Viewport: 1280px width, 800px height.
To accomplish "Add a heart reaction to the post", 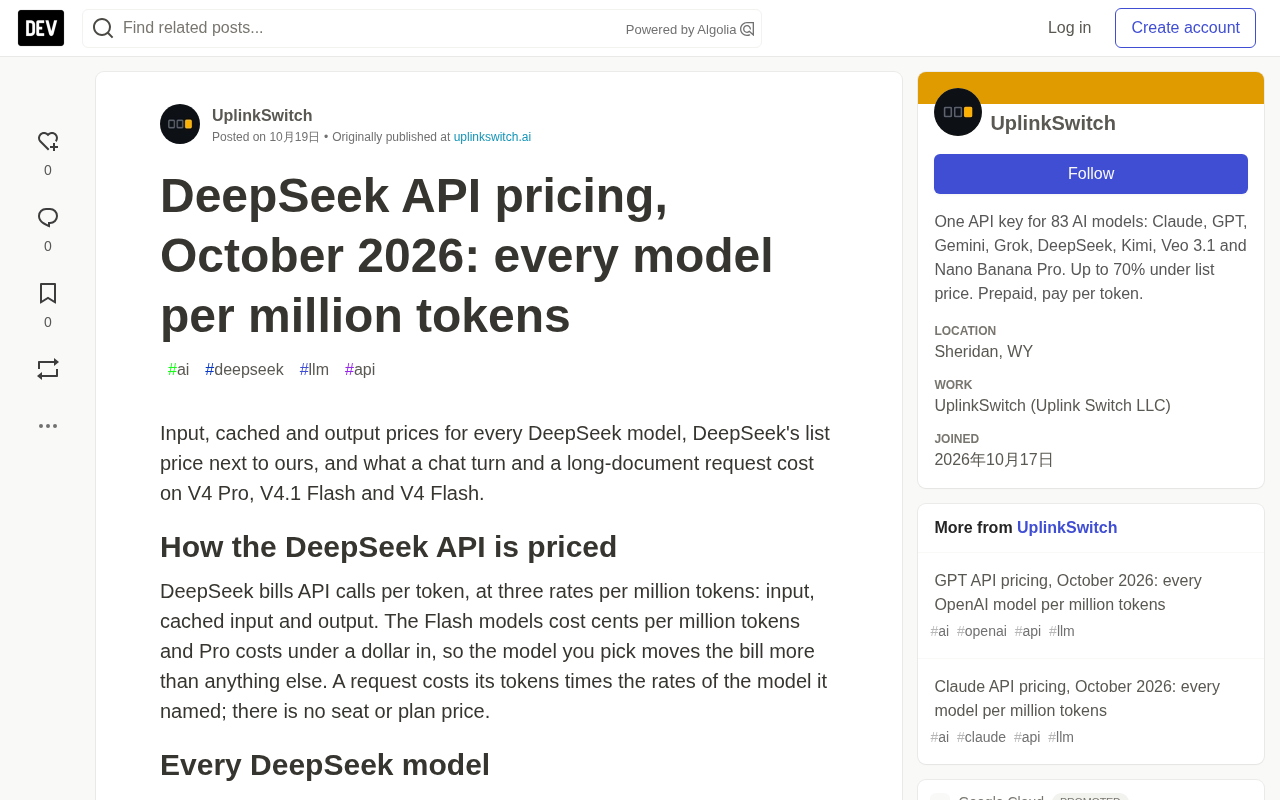I will [48, 141].
